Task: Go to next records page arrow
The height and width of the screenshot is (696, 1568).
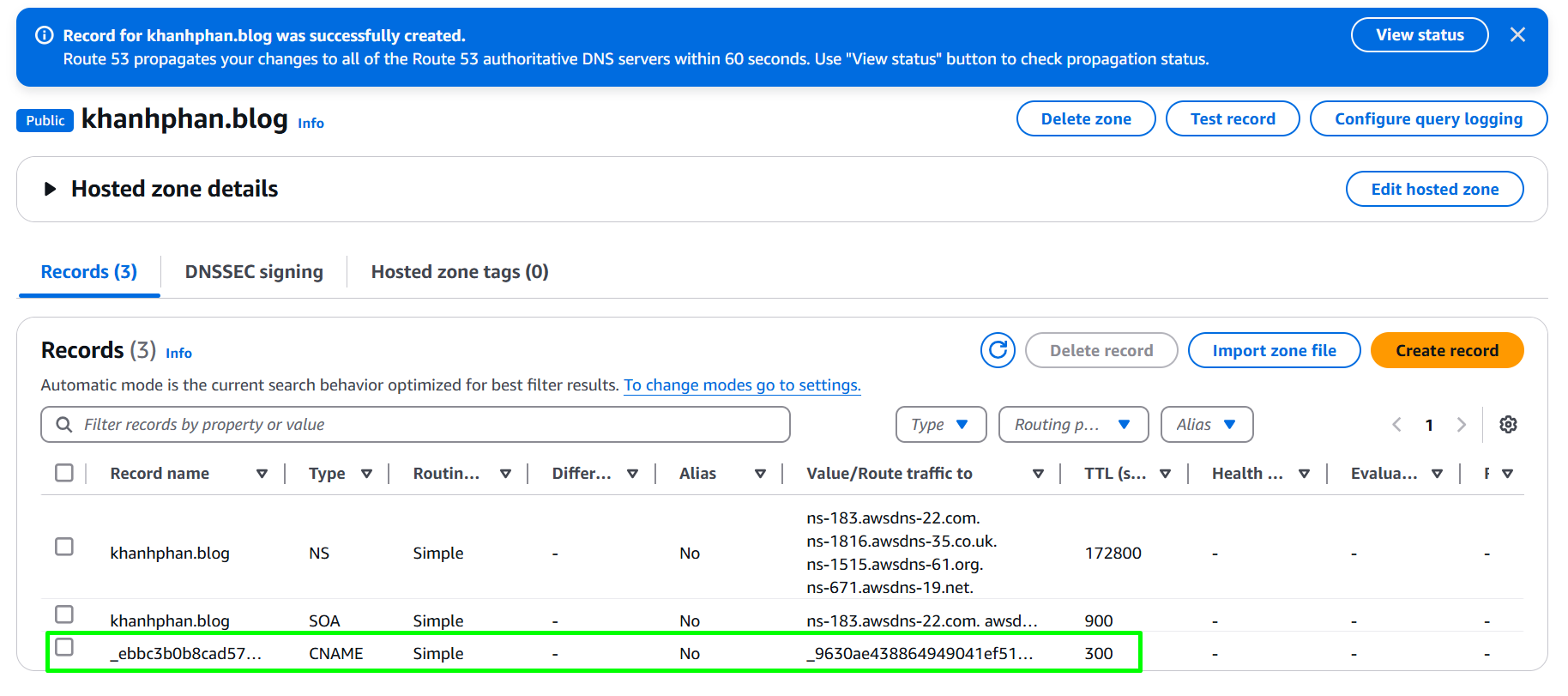Action: [x=1462, y=425]
